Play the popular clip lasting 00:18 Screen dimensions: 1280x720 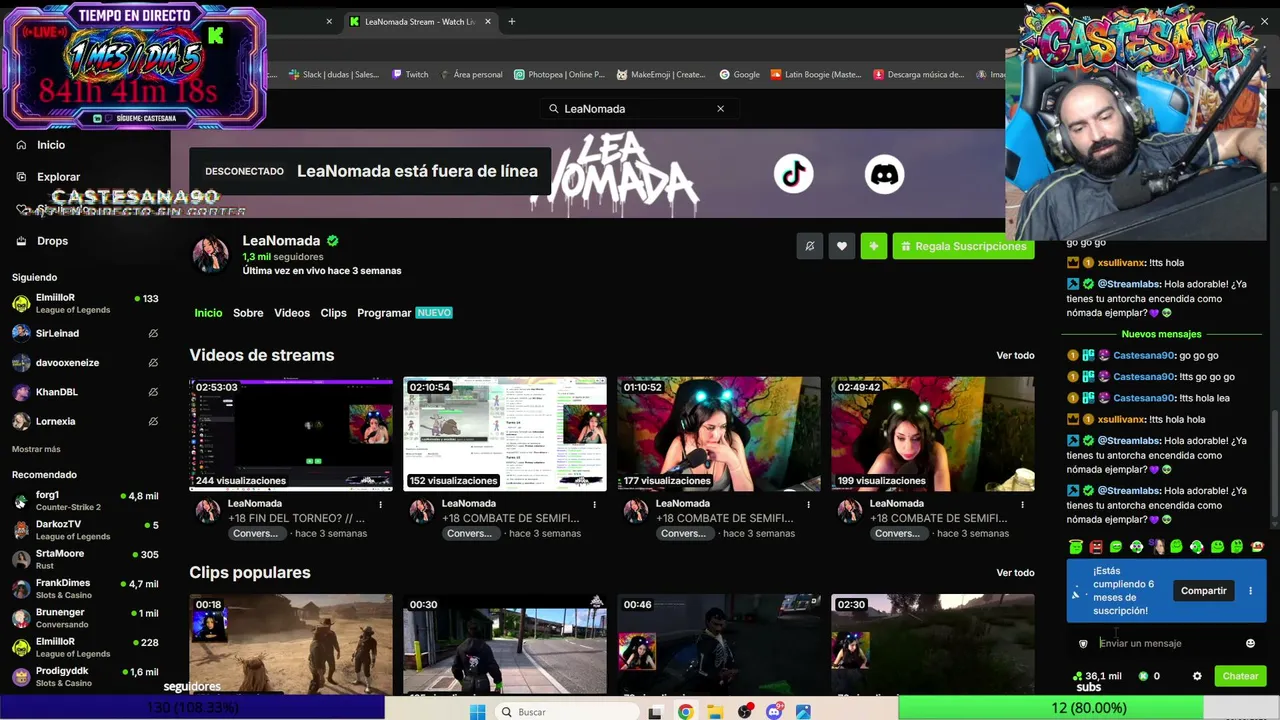tap(291, 644)
